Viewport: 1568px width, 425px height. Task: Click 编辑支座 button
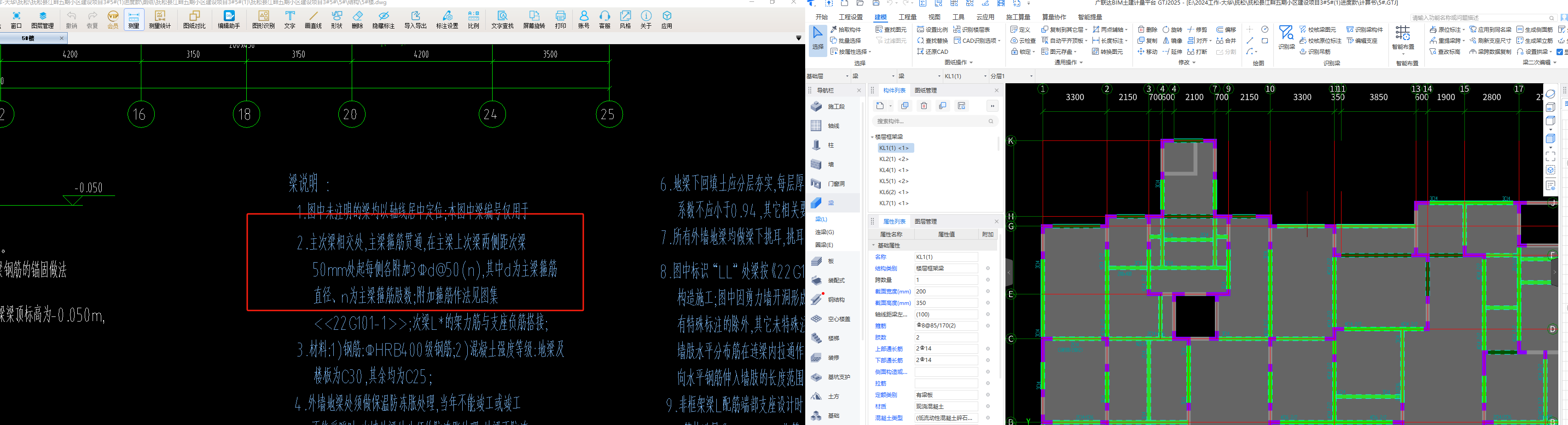[x=1362, y=41]
